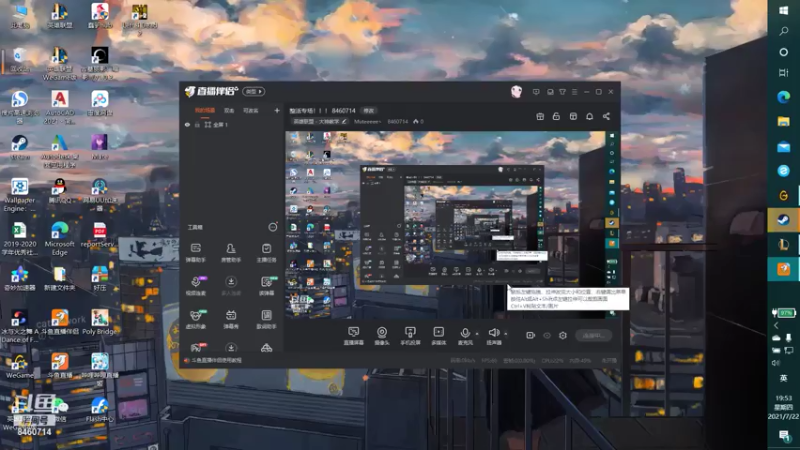Open the taskbar clock showing 19:53

pyautogui.click(x=784, y=407)
